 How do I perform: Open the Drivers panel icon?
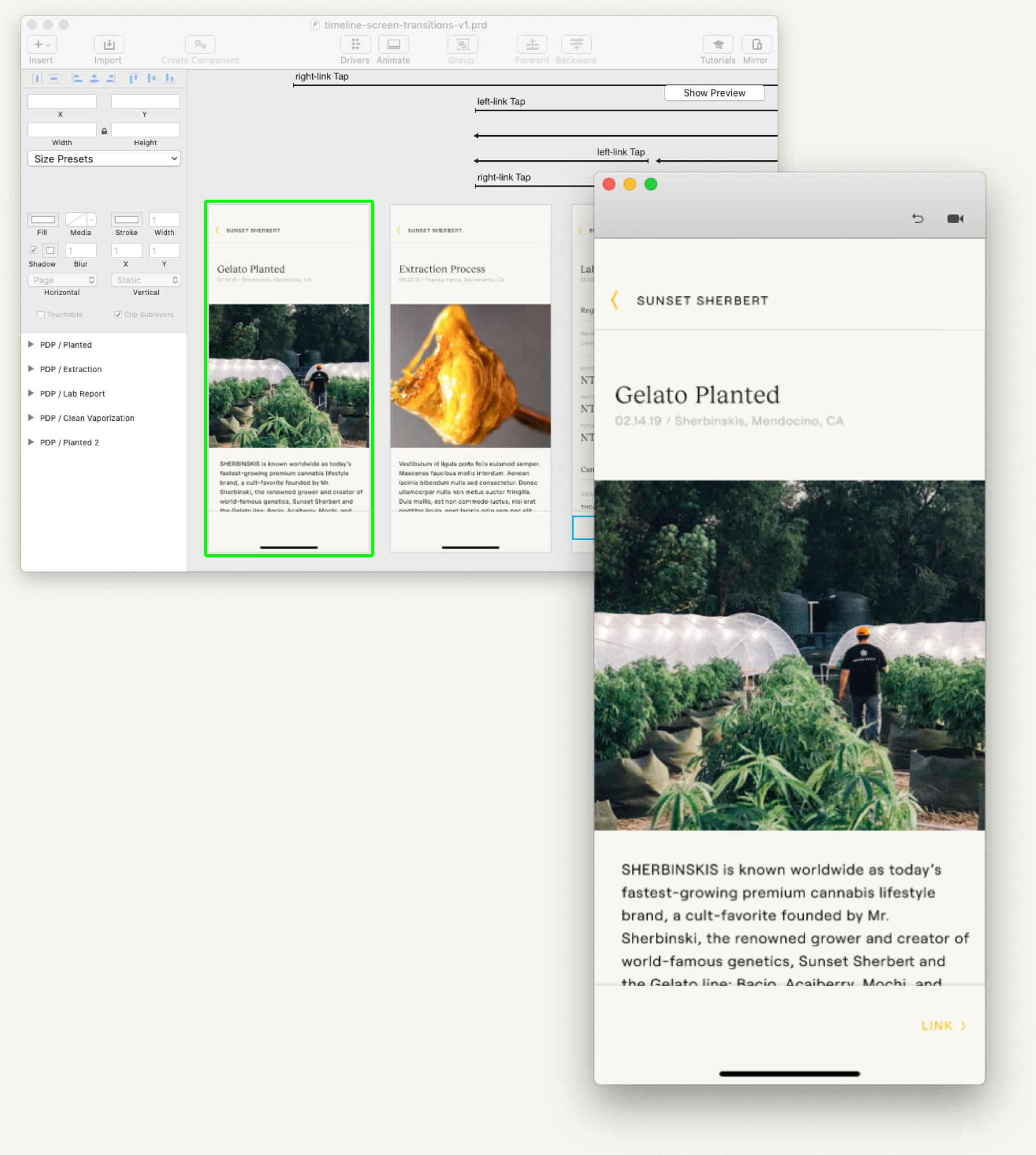click(355, 44)
